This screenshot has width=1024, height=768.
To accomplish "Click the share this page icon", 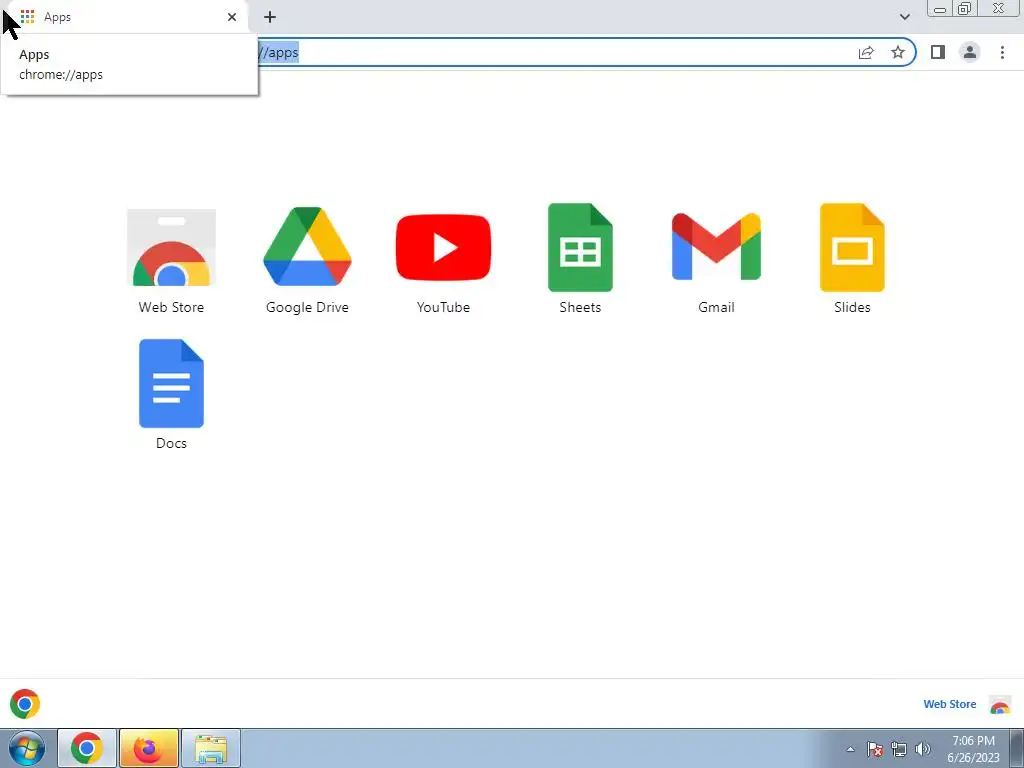I will (866, 52).
